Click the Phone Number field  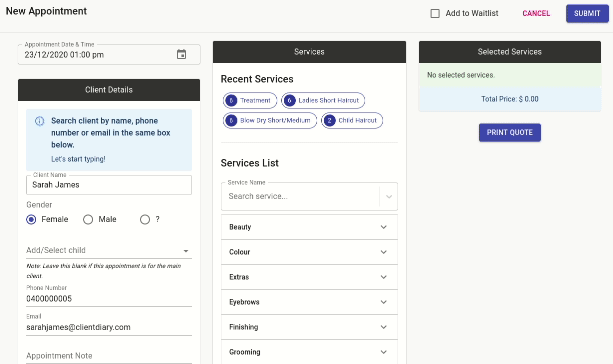(109, 299)
